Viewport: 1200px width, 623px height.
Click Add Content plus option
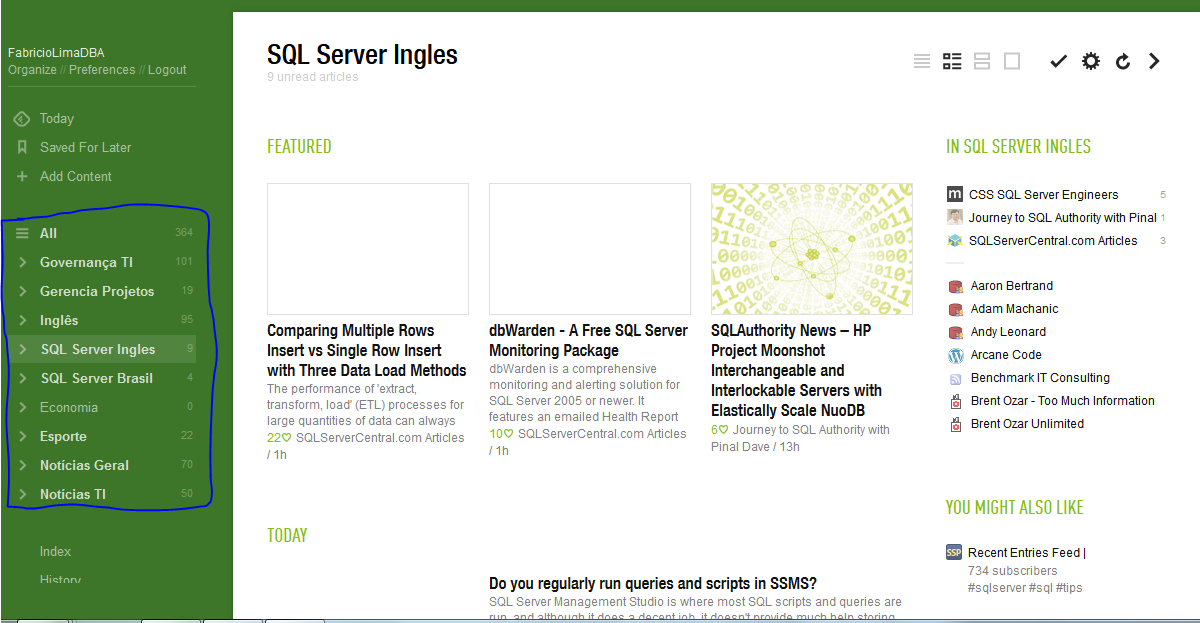75,176
